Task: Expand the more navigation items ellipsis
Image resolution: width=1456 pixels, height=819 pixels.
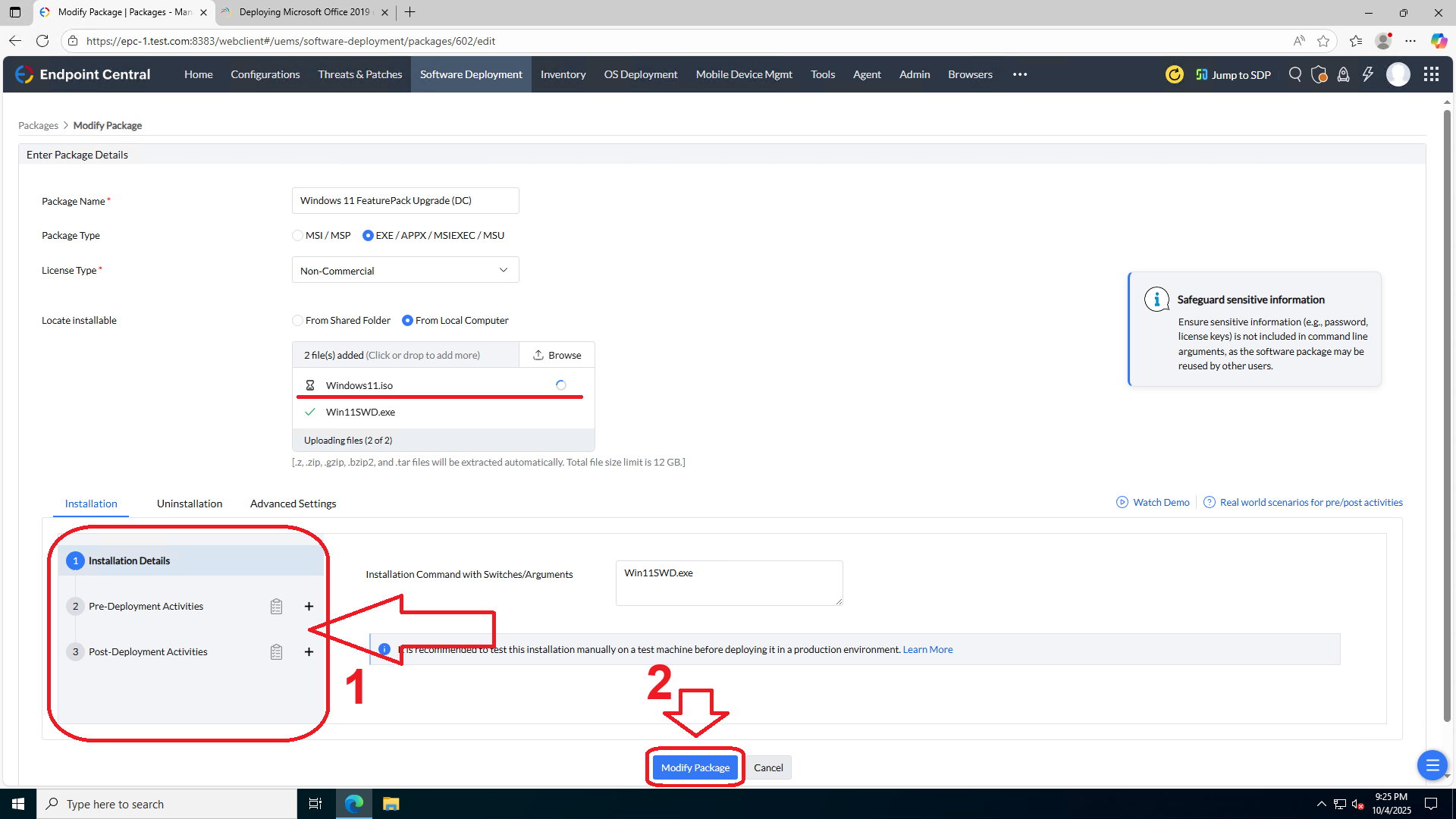Action: coord(1020,74)
